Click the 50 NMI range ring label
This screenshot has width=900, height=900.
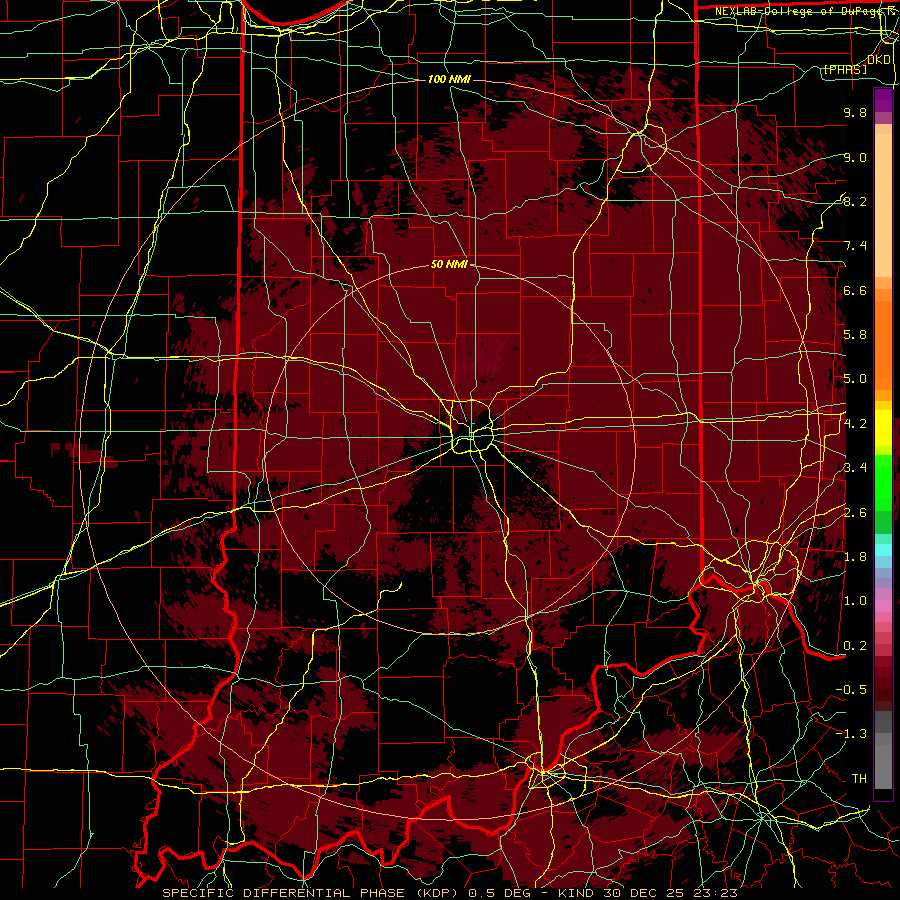(449, 264)
